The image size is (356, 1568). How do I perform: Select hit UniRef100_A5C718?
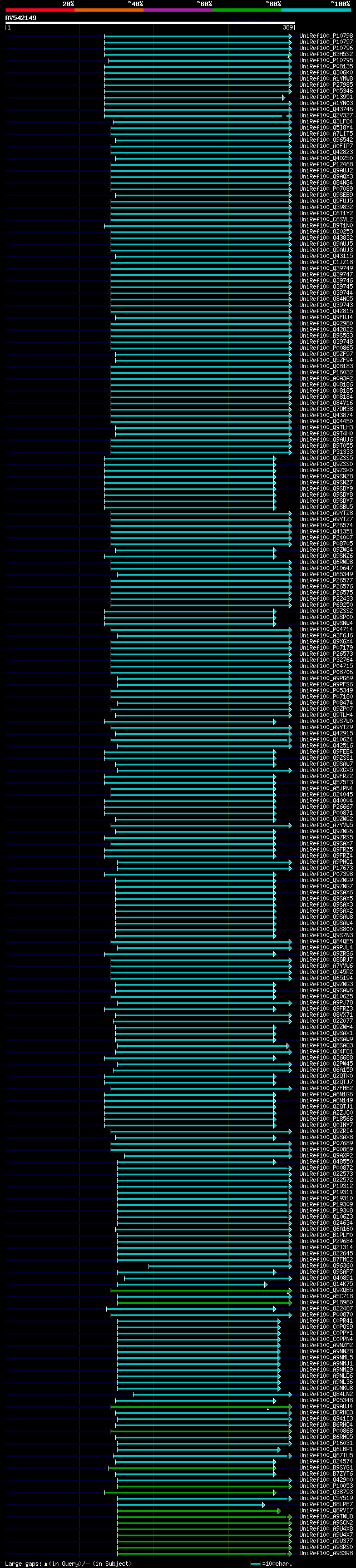click(x=325, y=1297)
